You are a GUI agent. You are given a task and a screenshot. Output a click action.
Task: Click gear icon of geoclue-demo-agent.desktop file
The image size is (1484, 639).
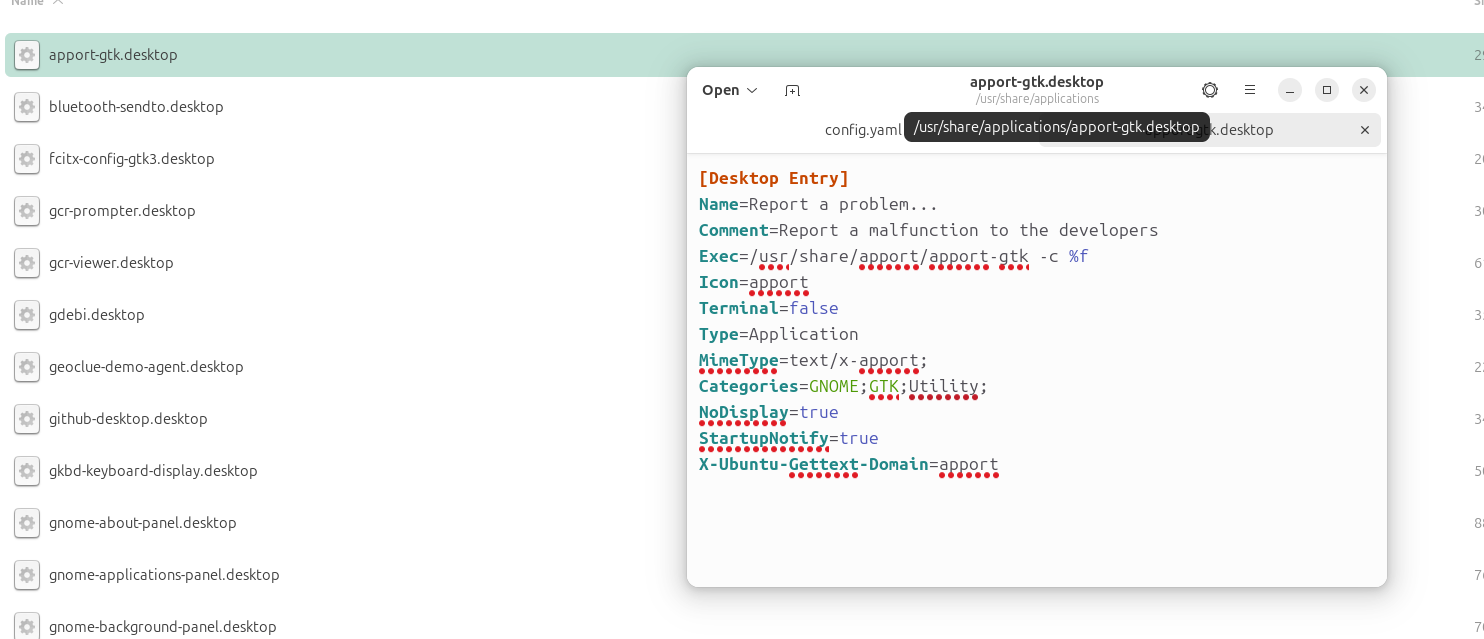point(27,367)
